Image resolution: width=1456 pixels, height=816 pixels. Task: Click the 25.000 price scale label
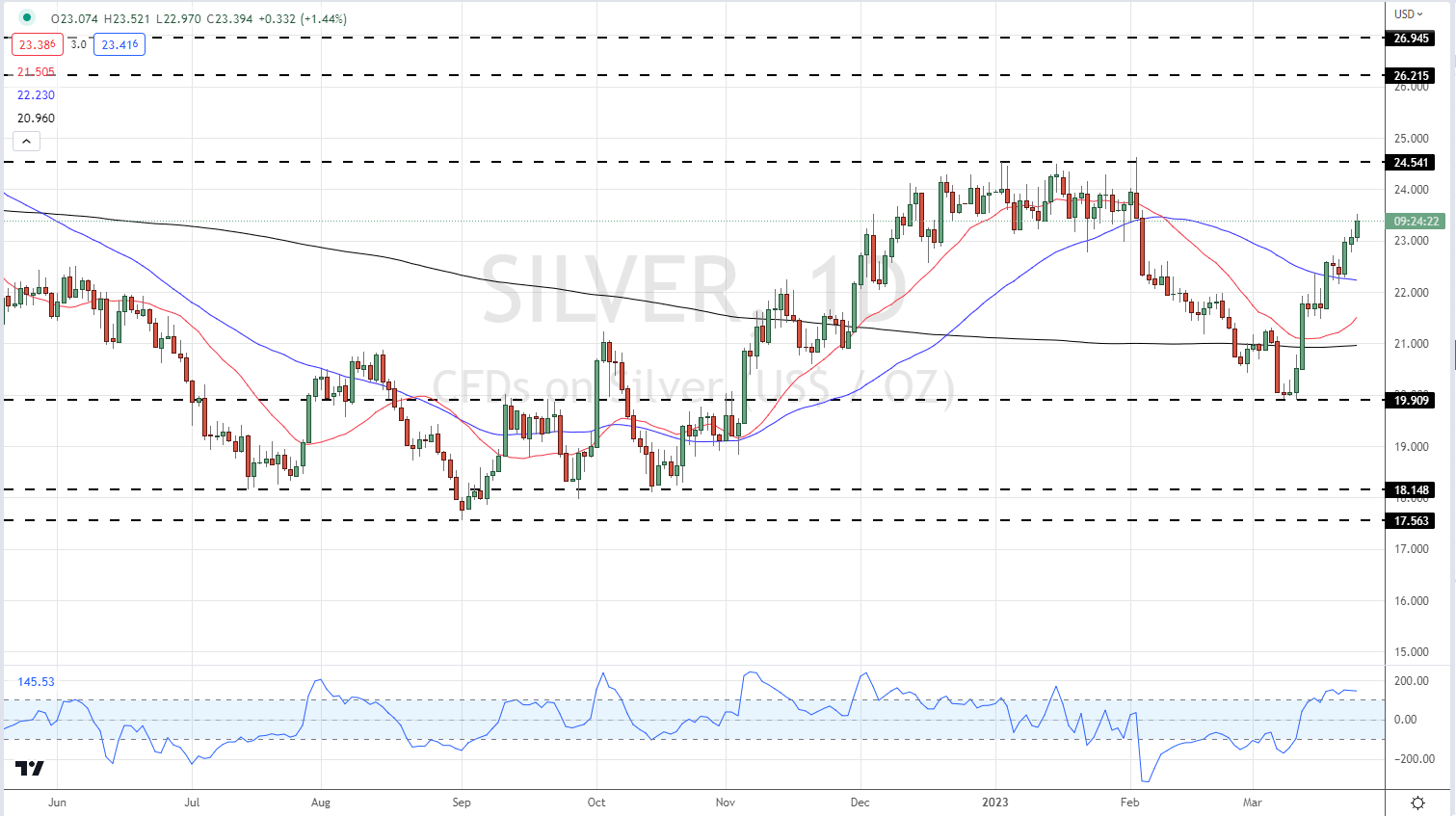point(1412,139)
